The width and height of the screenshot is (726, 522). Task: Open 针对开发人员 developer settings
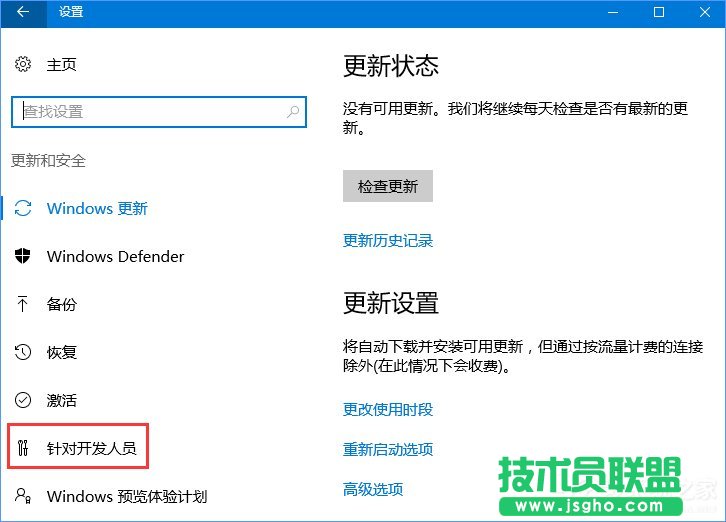click(91, 448)
